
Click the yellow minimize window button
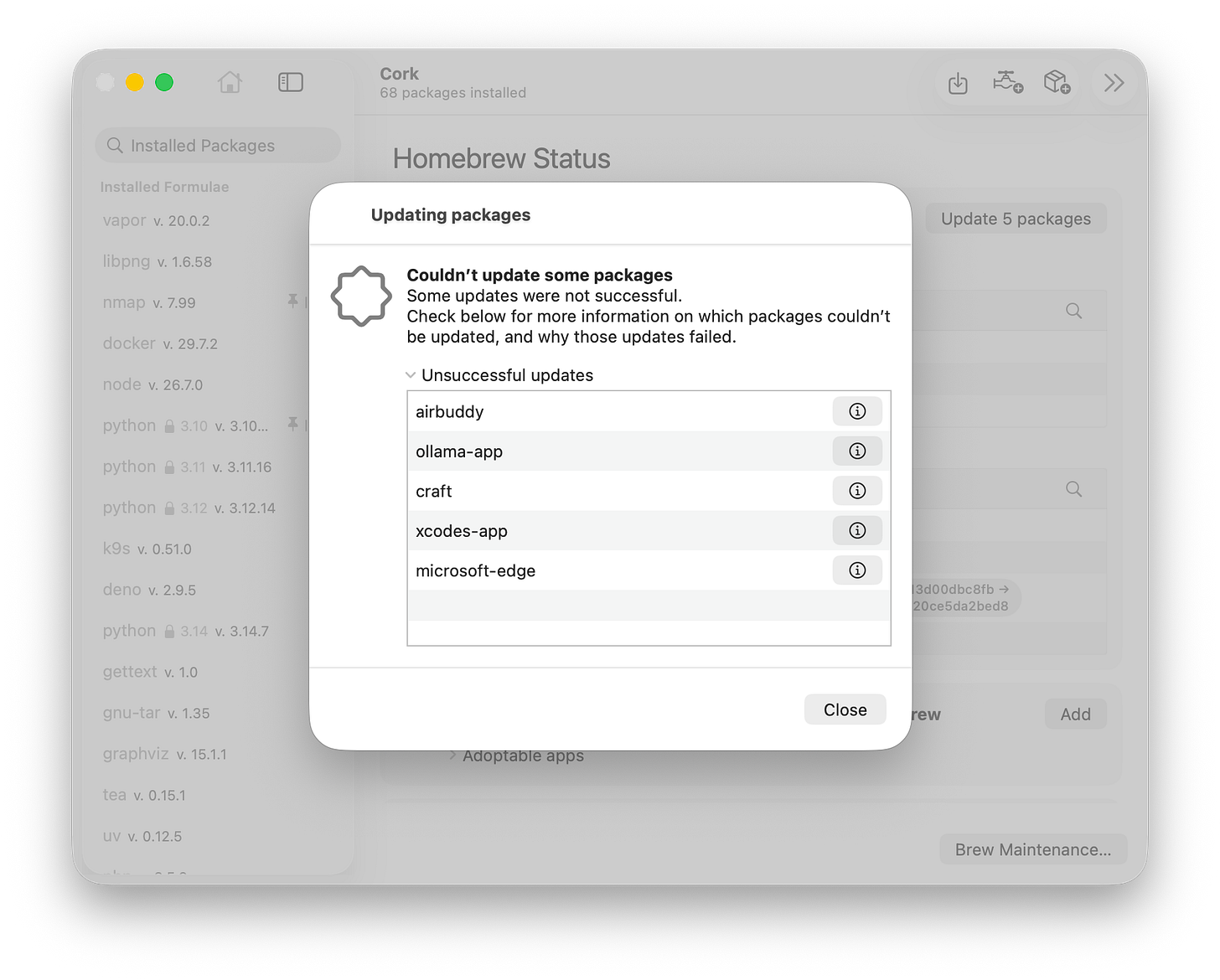135,82
